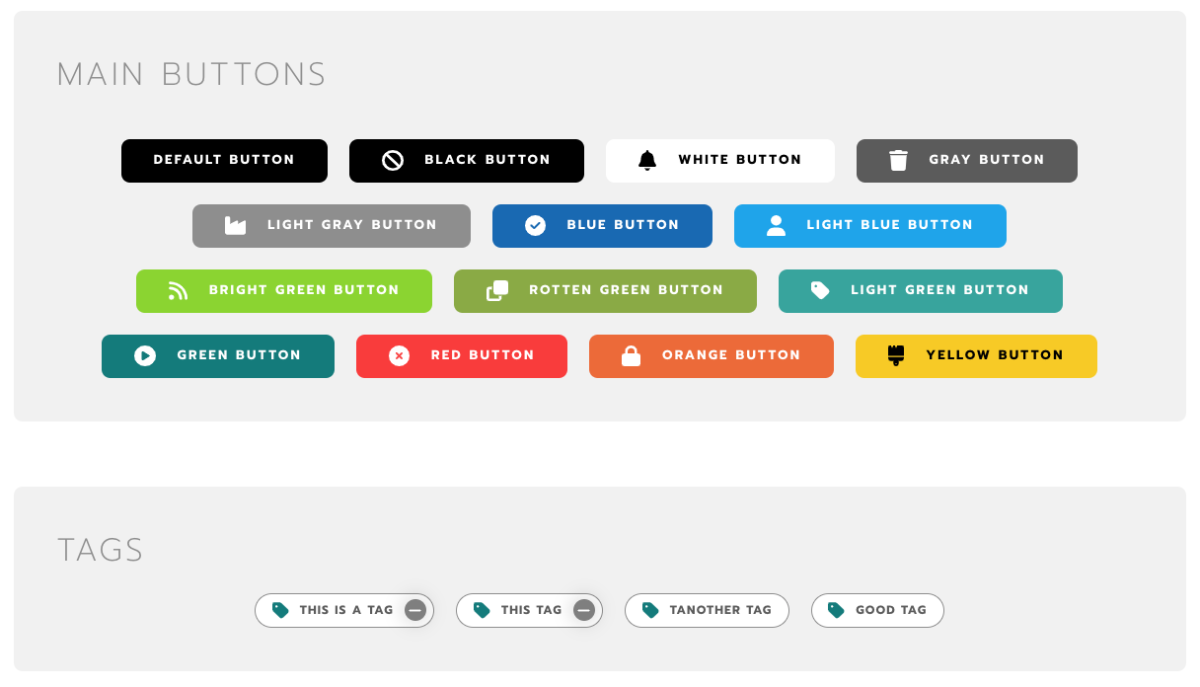Click the factory icon on Light Gray Button
Image resolution: width=1200 pixels, height=687 pixels.
point(235,225)
